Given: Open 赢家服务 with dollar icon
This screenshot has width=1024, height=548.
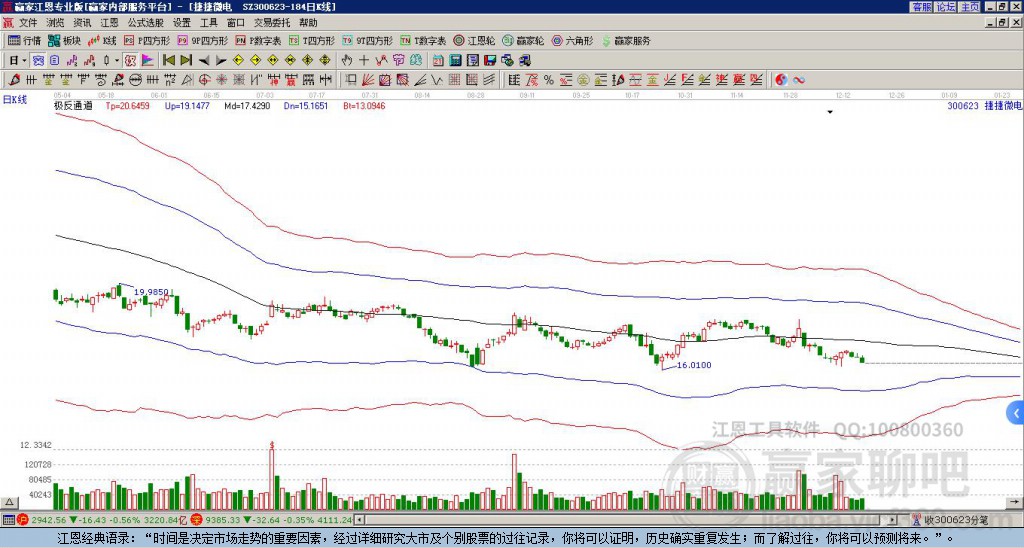Looking at the screenshot, I should (x=626, y=40).
